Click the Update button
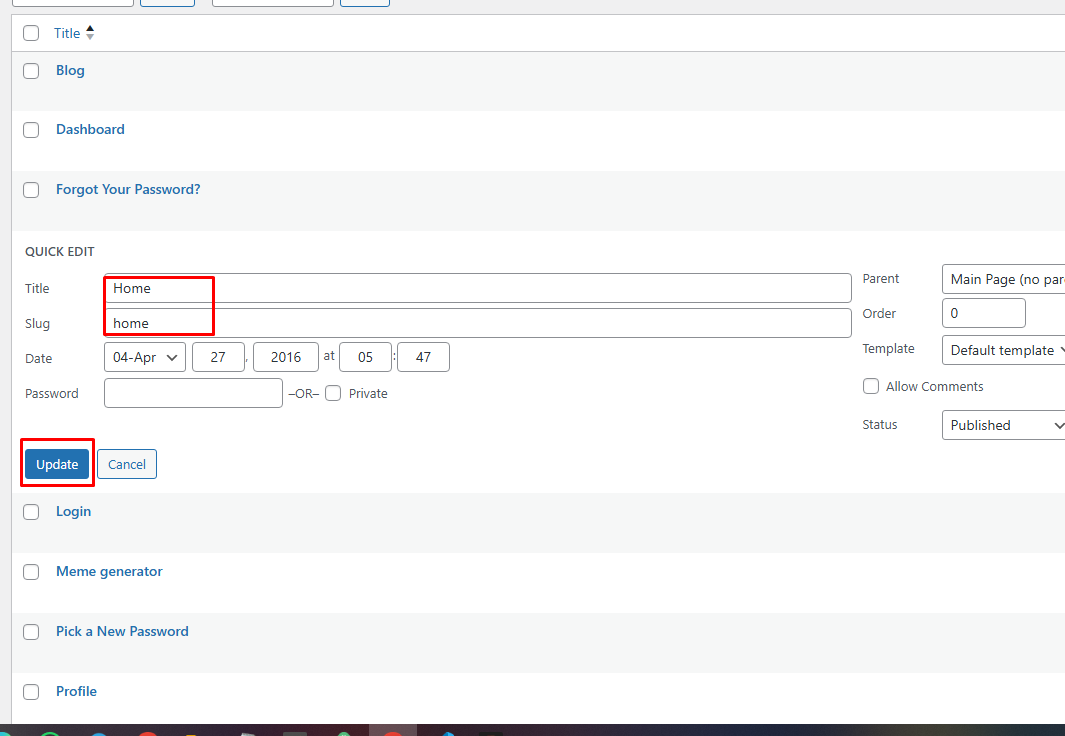 57,464
